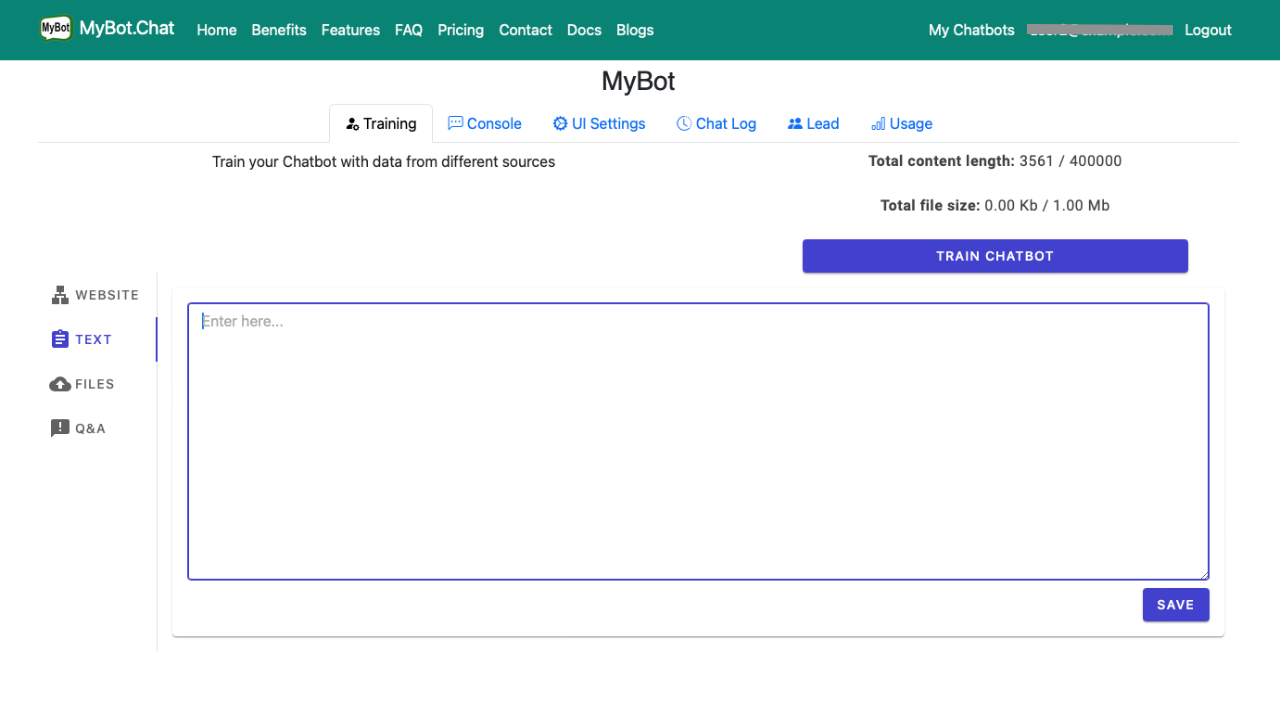Open the Docs navigation link
Screen dimensions: 1280x703
(584, 30)
